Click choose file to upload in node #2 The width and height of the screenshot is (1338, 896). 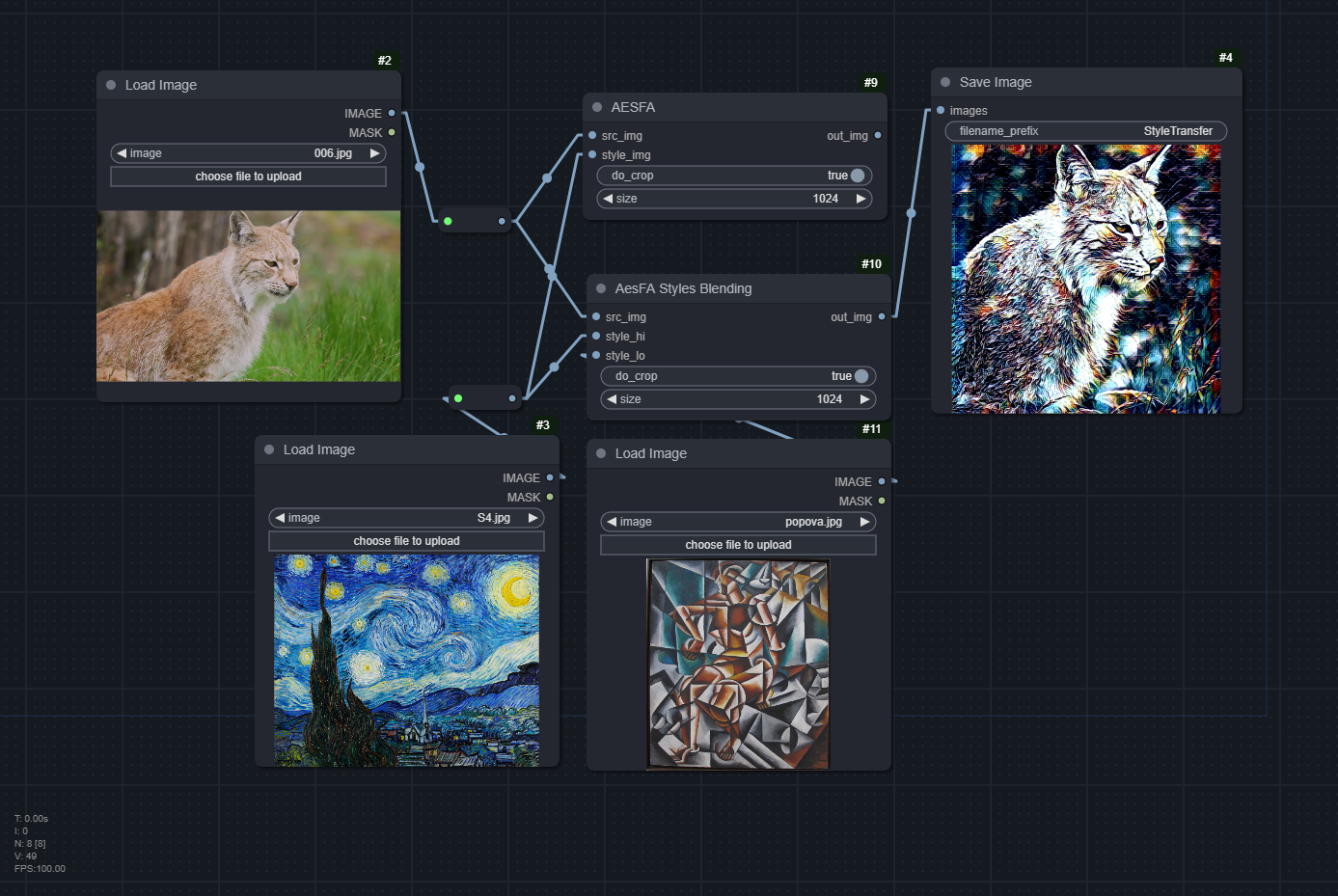[248, 176]
